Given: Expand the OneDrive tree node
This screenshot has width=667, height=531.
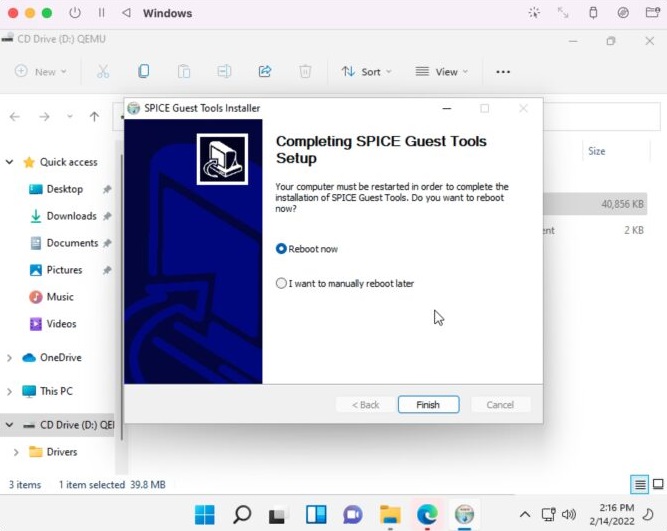Looking at the screenshot, I should [9, 358].
